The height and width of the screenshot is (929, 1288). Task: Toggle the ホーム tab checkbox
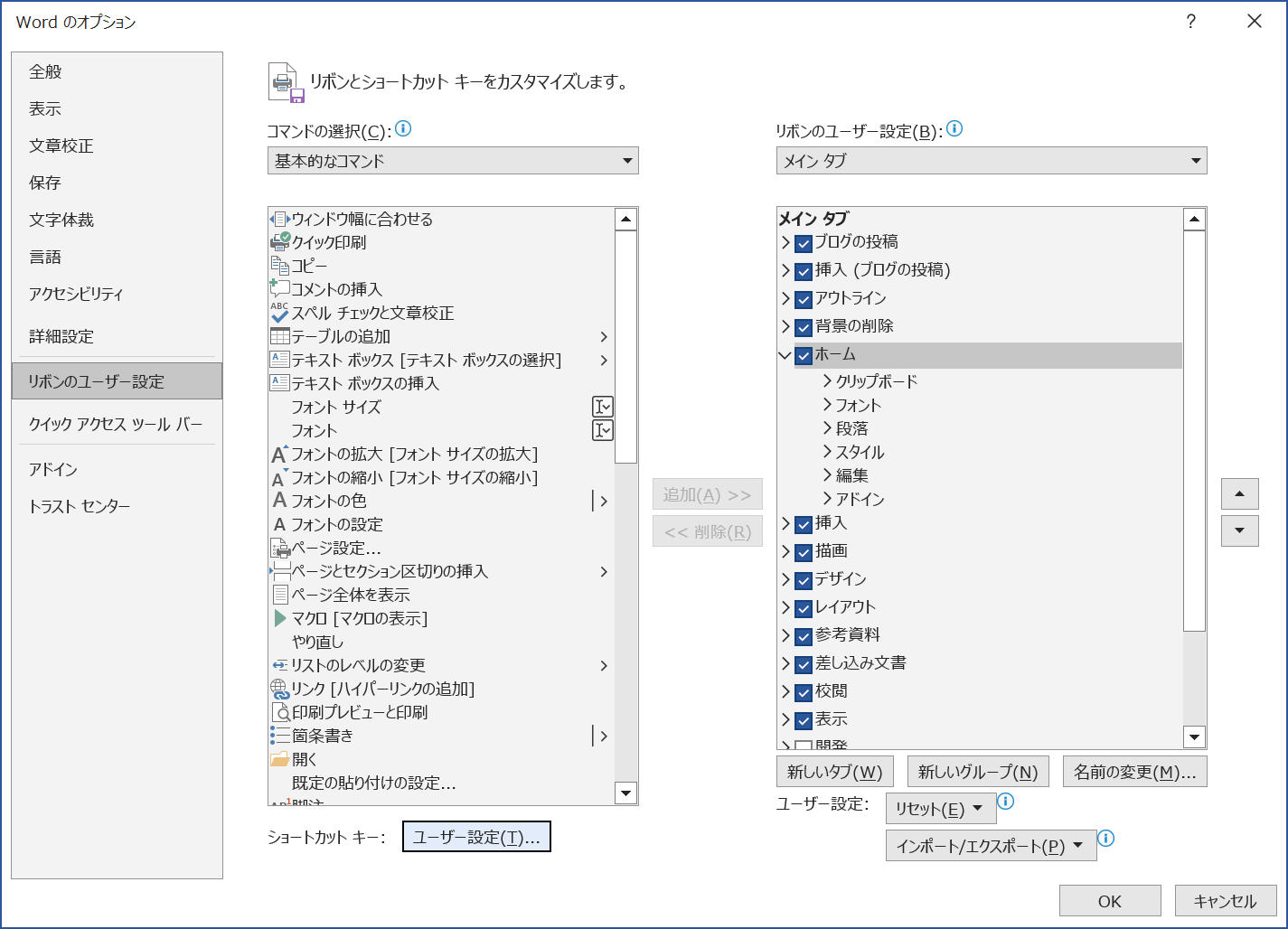[x=804, y=355]
